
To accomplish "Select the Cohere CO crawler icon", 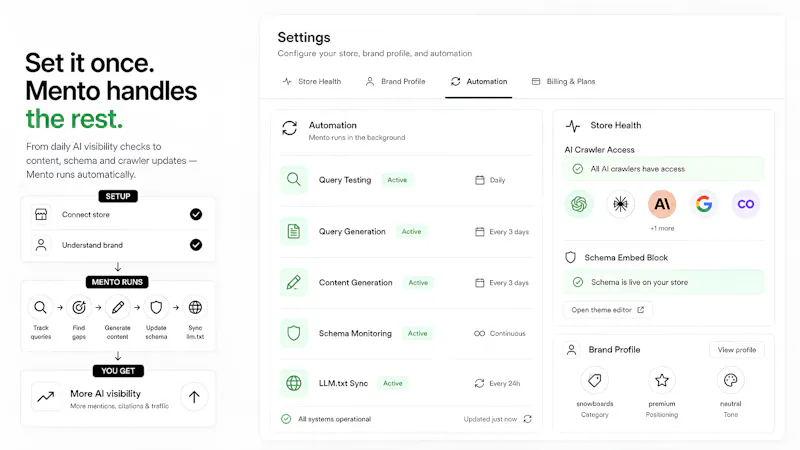I will pyautogui.click(x=745, y=204).
